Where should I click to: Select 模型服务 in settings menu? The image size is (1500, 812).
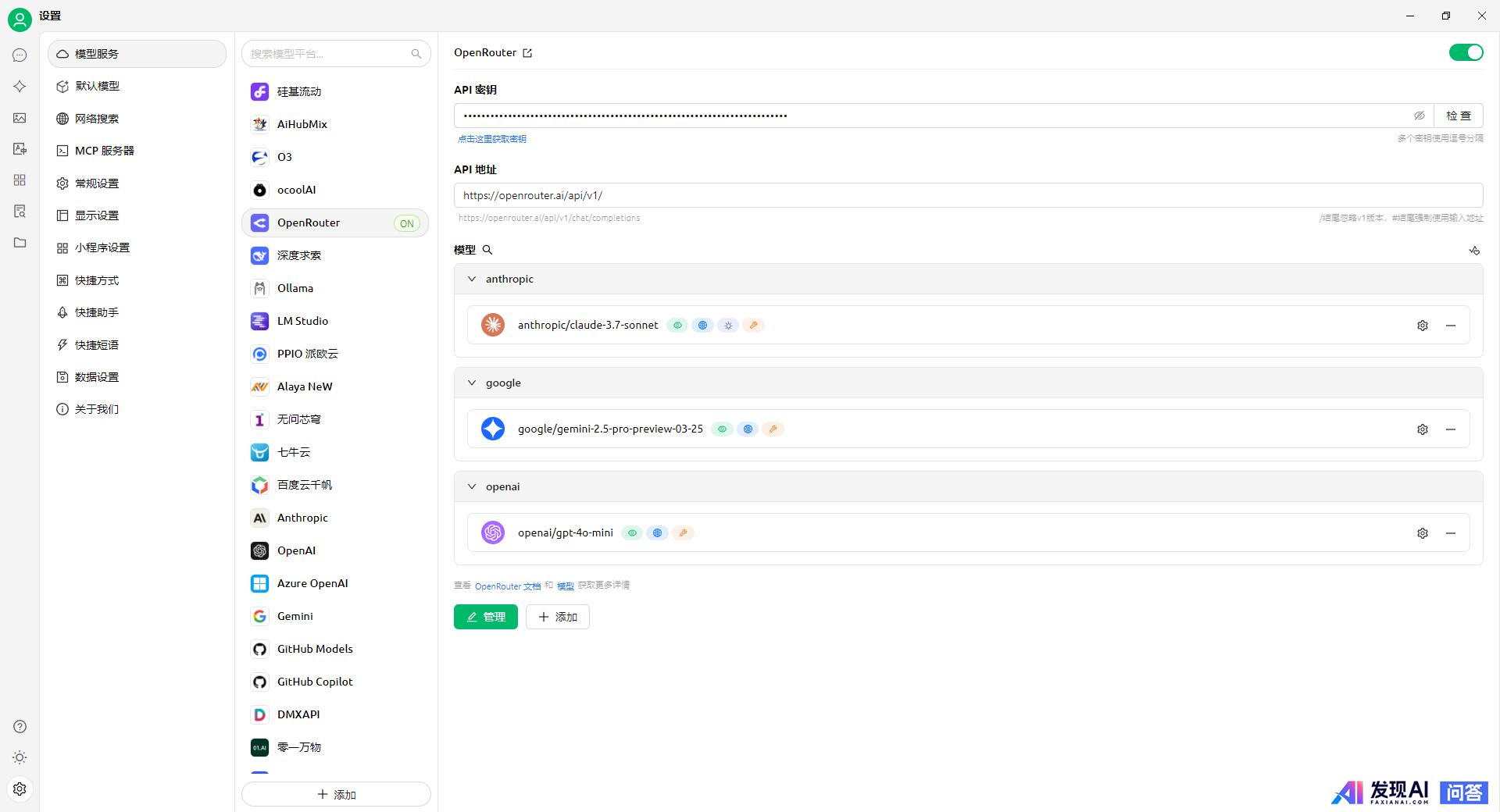[137, 54]
